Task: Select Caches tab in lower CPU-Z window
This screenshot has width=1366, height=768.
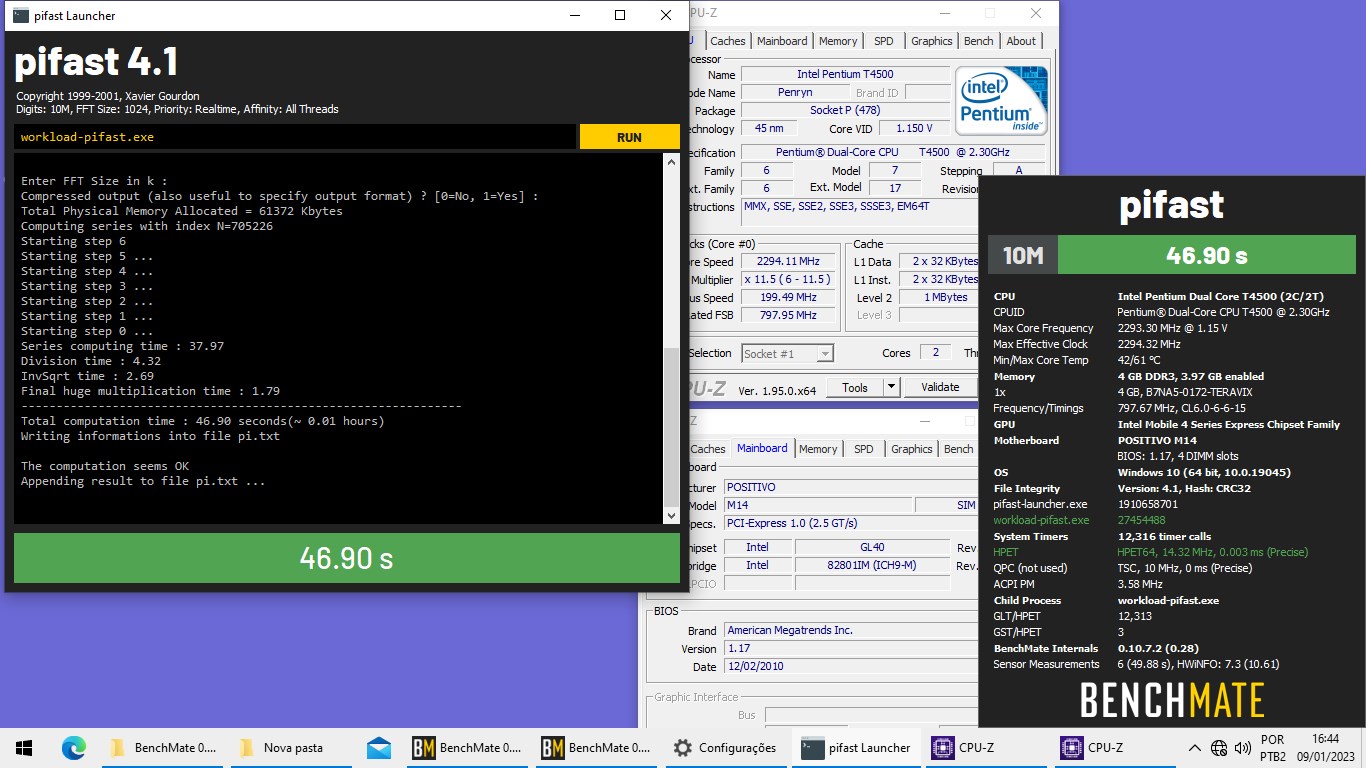Action: click(x=708, y=449)
